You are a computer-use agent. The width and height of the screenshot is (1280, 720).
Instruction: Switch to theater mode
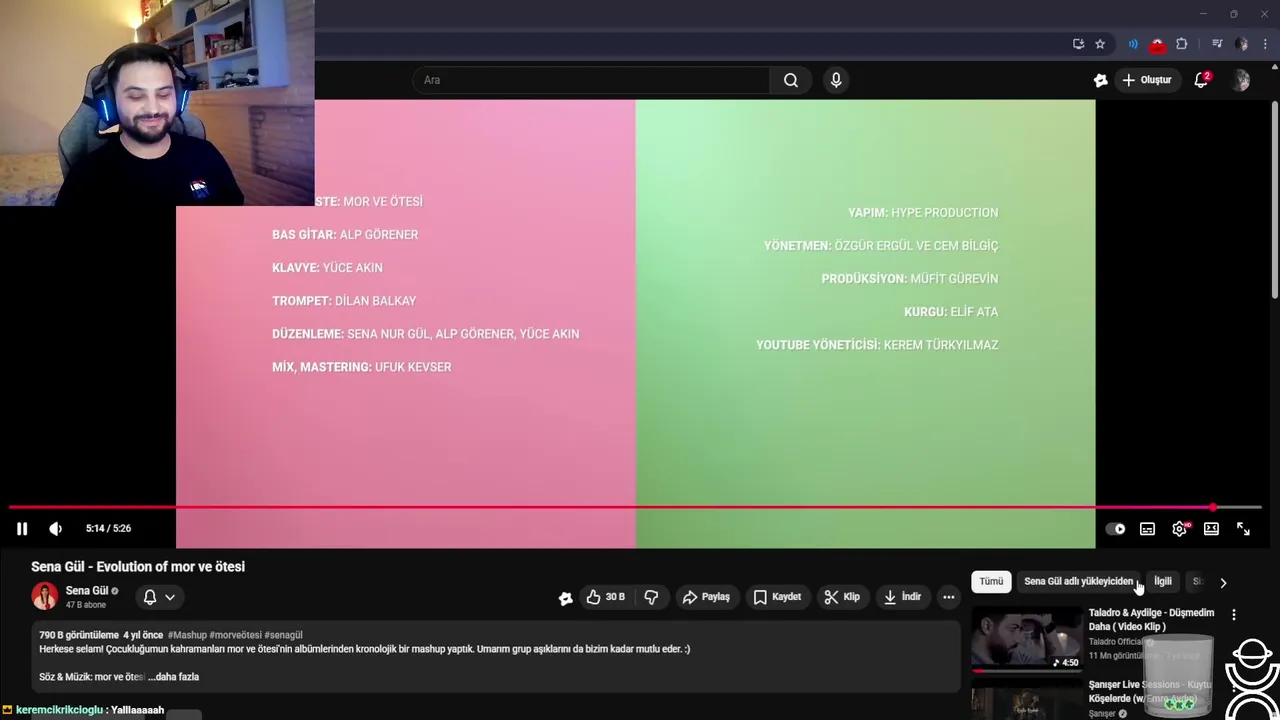1211,529
